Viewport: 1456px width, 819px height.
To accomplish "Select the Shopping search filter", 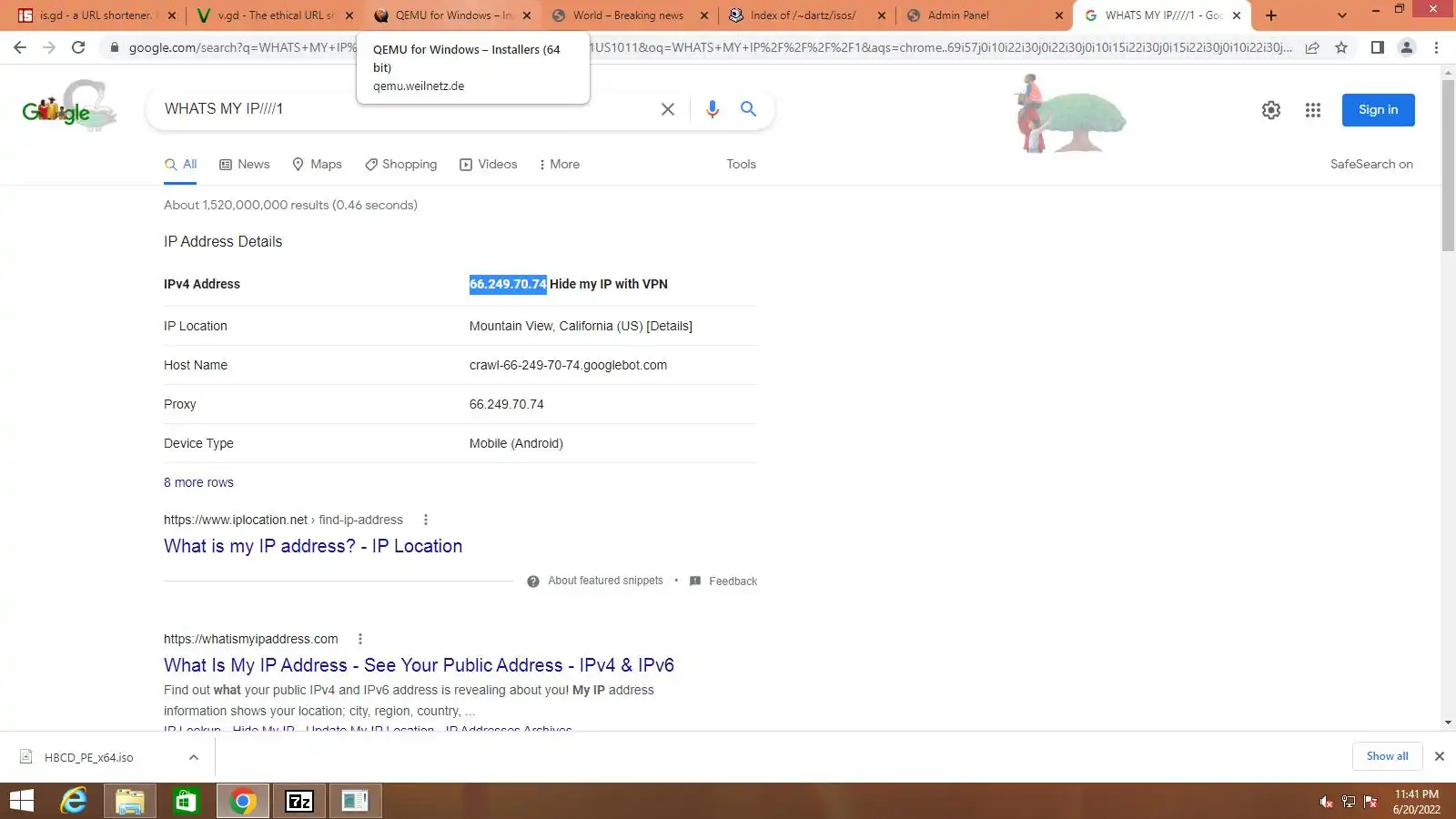I will [400, 165].
